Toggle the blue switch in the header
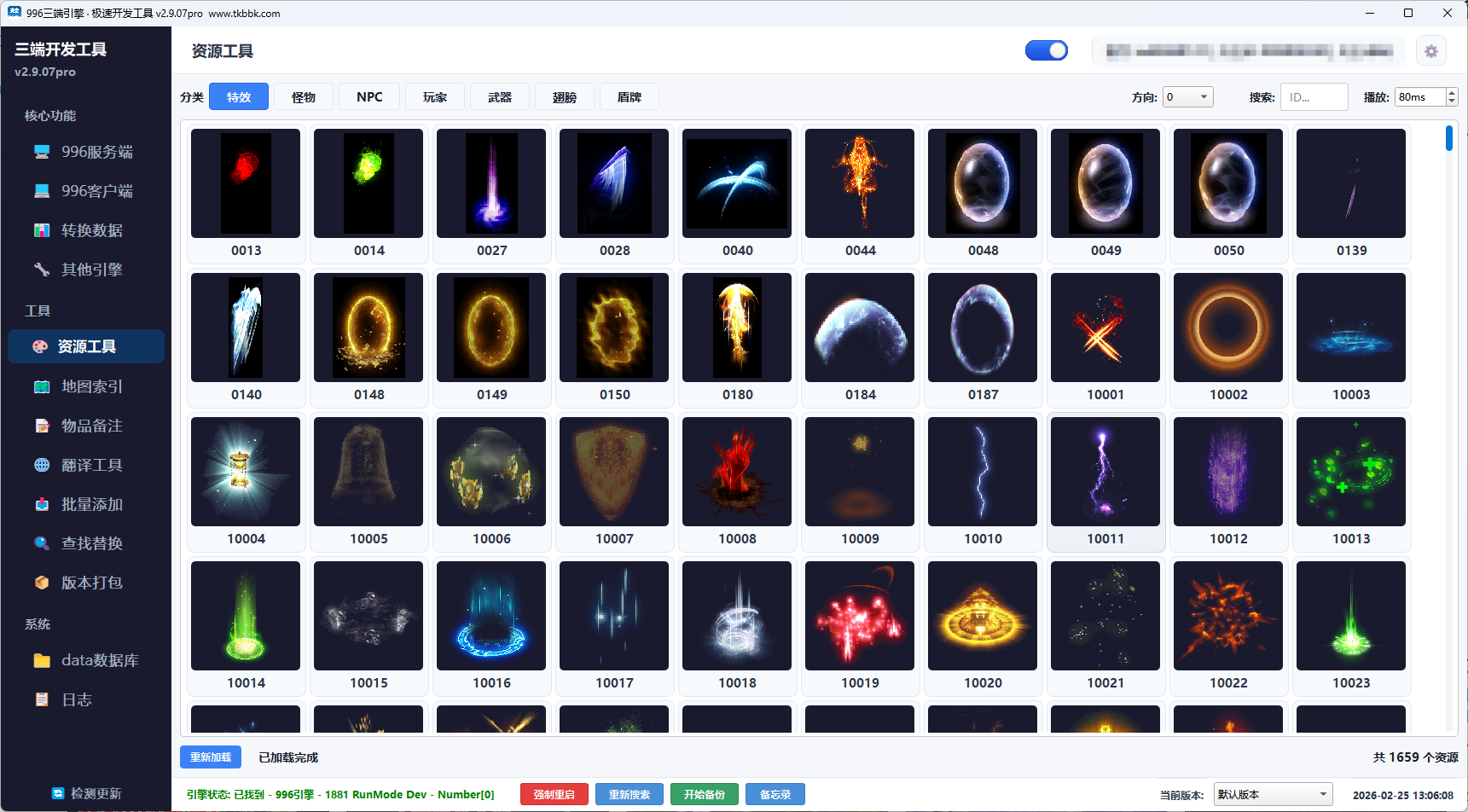This screenshot has height=812, width=1468. coord(1047,50)
